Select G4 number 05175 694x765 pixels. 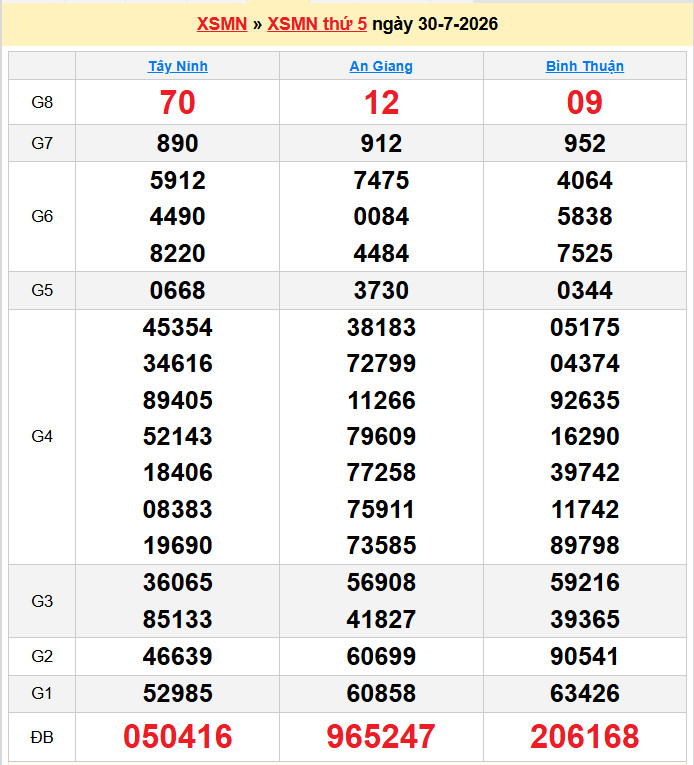(x=585, y=327)
